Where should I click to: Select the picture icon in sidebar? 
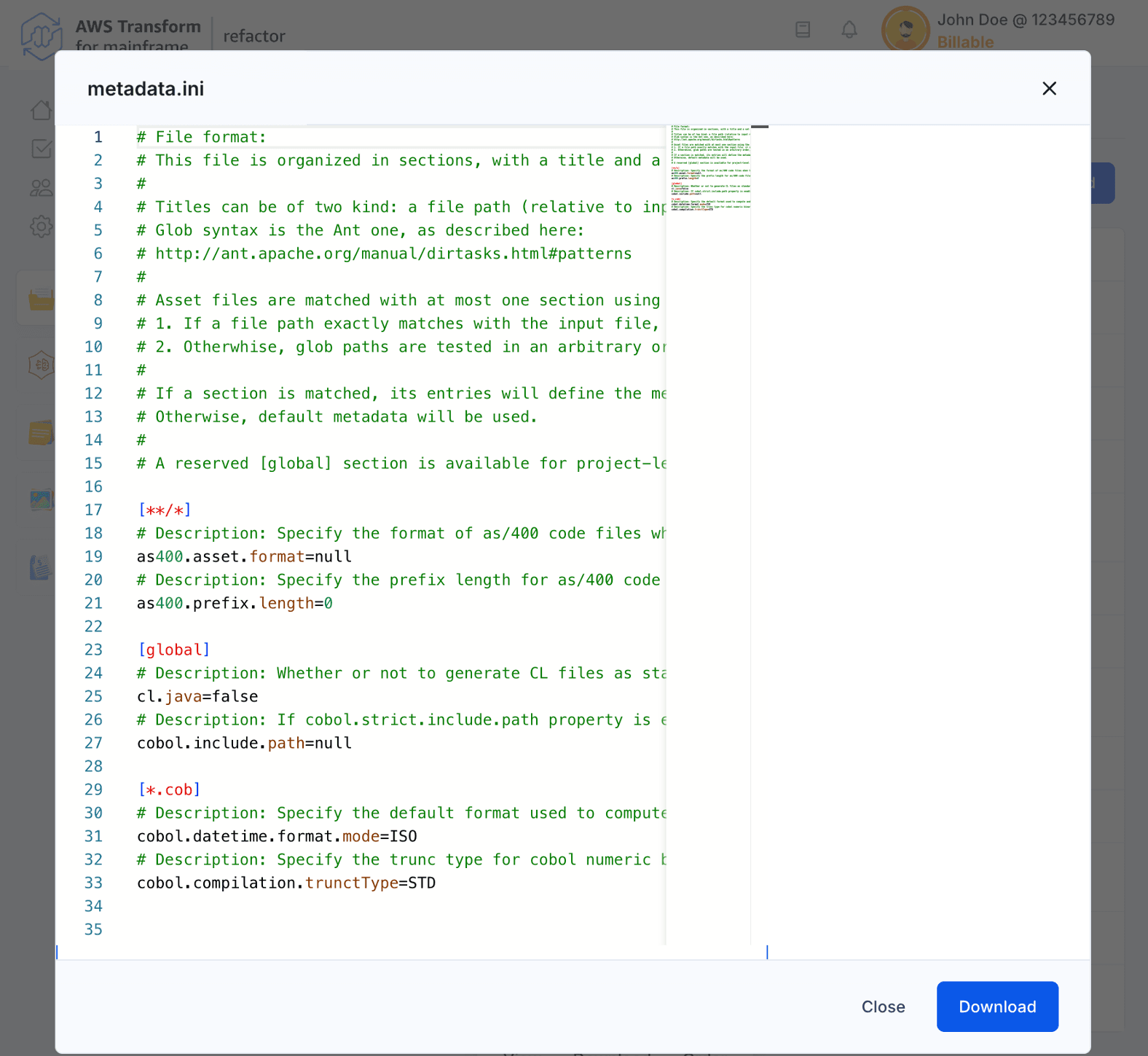(42, 500)
